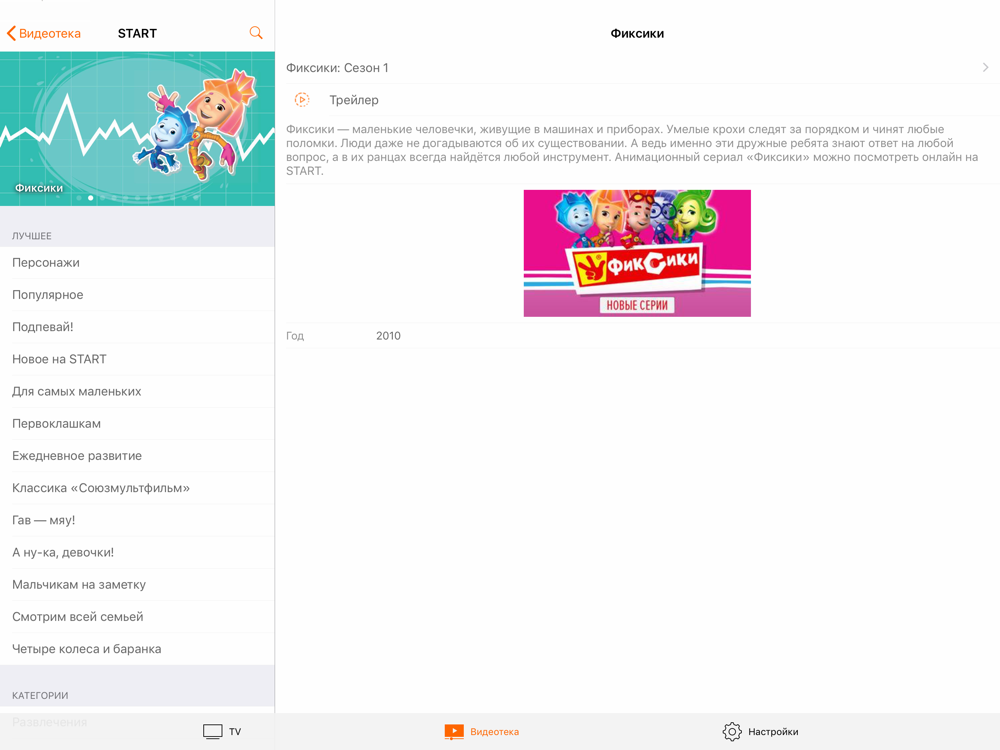Select Гав — мяу! collection

tap(137, 520)
